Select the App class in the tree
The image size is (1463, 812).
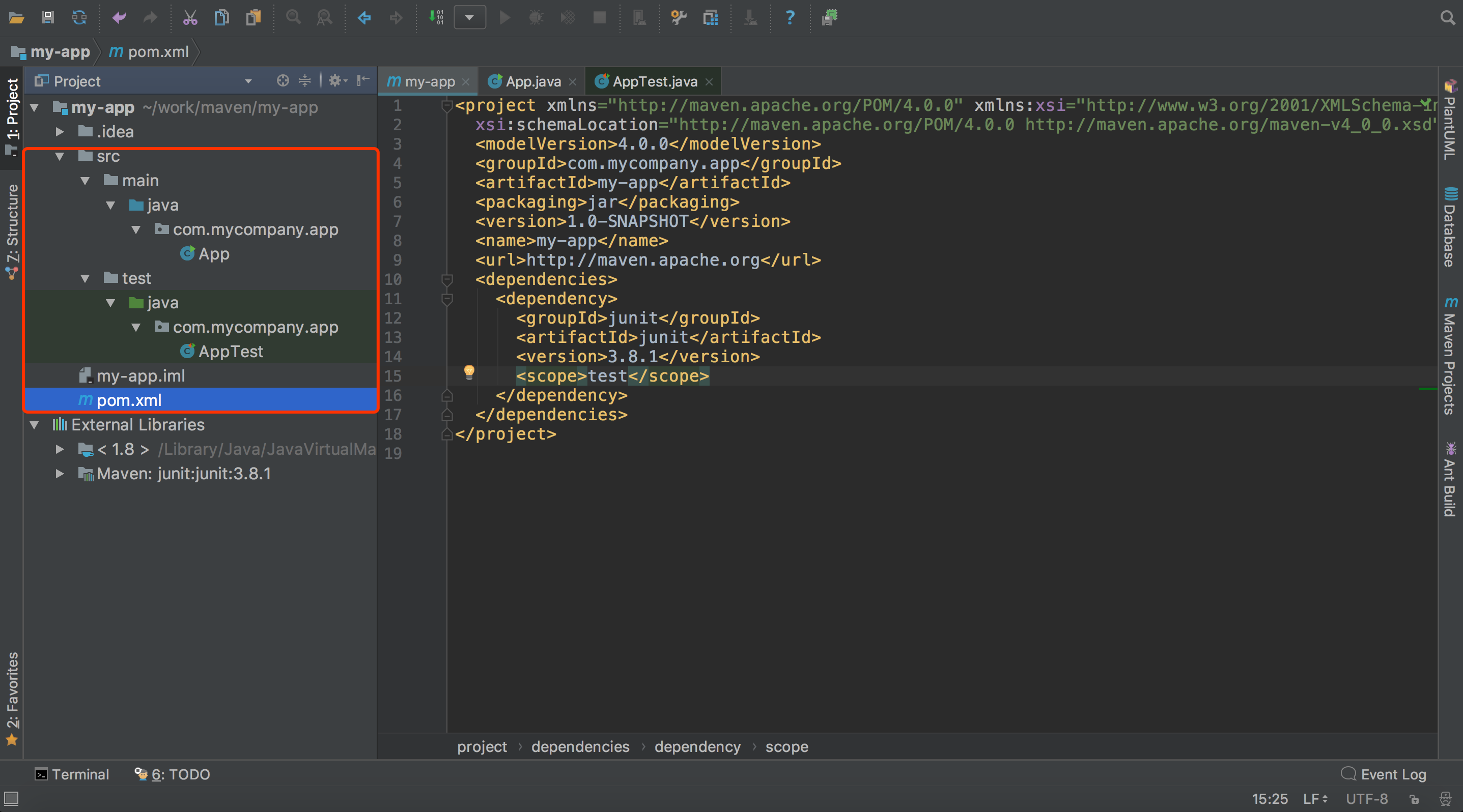click(205, 254)
